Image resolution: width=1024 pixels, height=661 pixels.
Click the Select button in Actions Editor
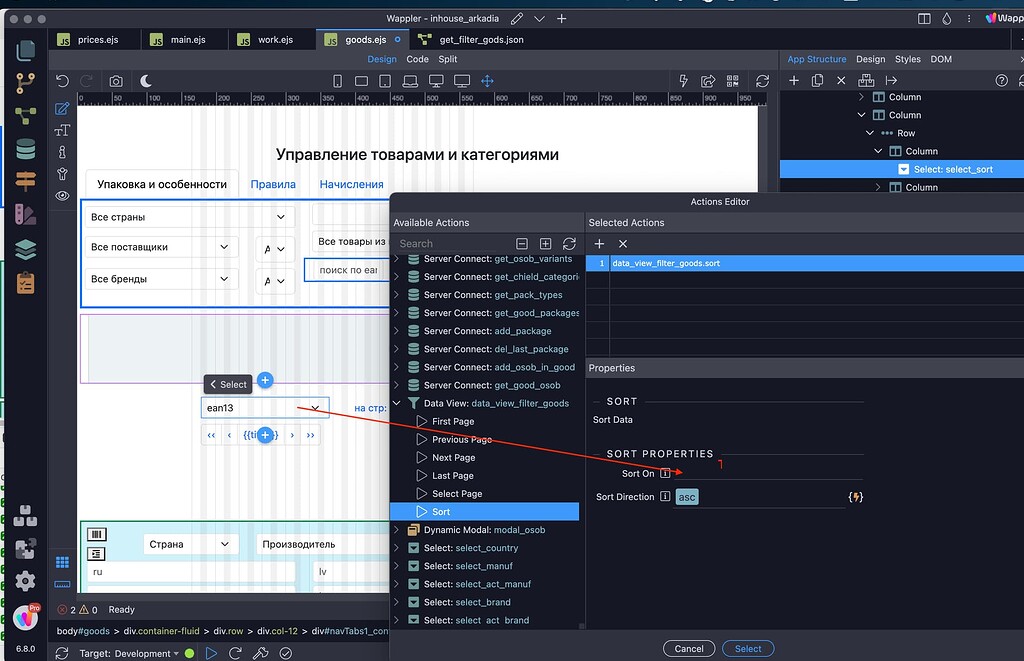[748, 648]
